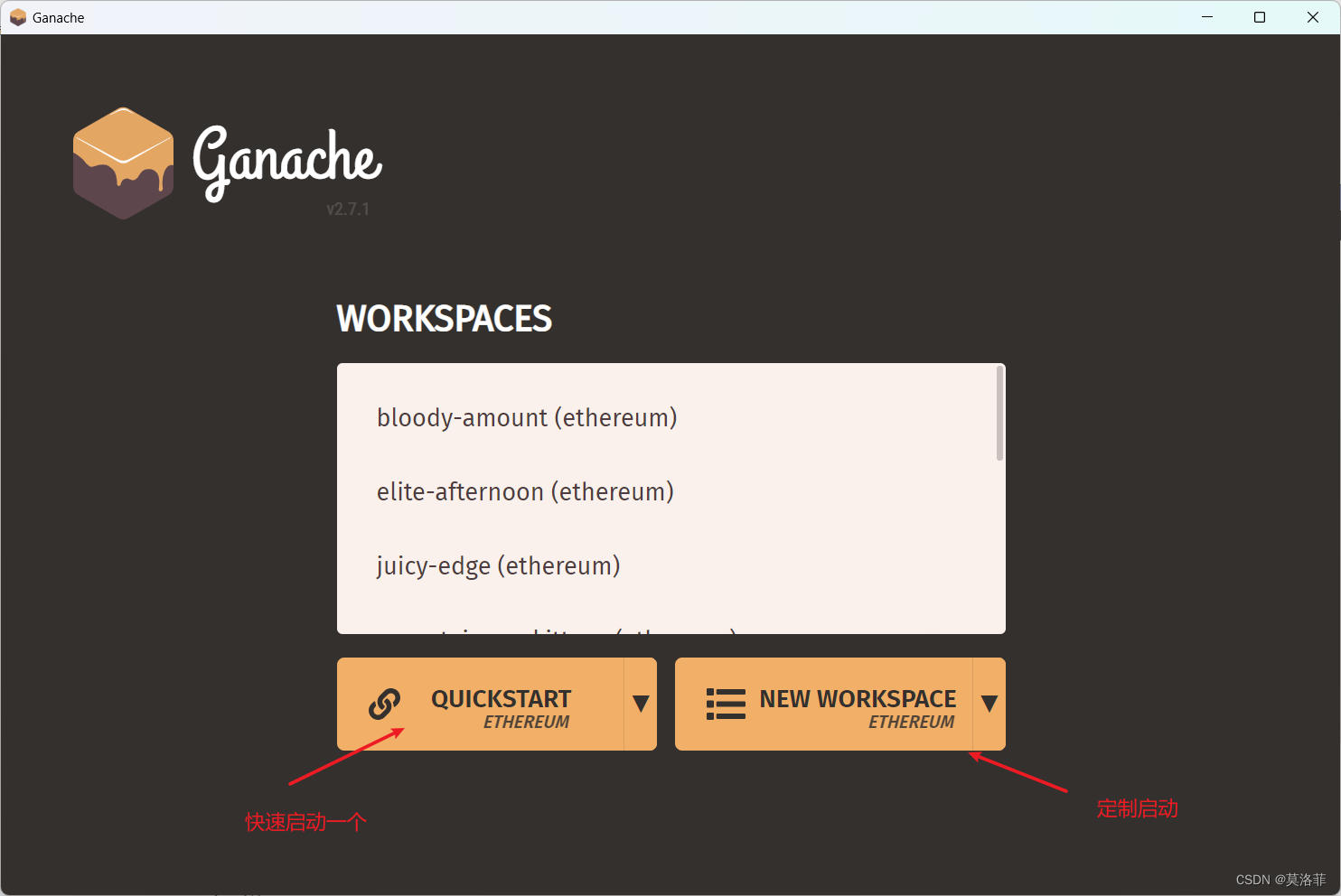The height and width of the screenshot is (896, 1341).
Task: Open the Quickstart flavor dropdown arrow
Action: click(641, 704)
